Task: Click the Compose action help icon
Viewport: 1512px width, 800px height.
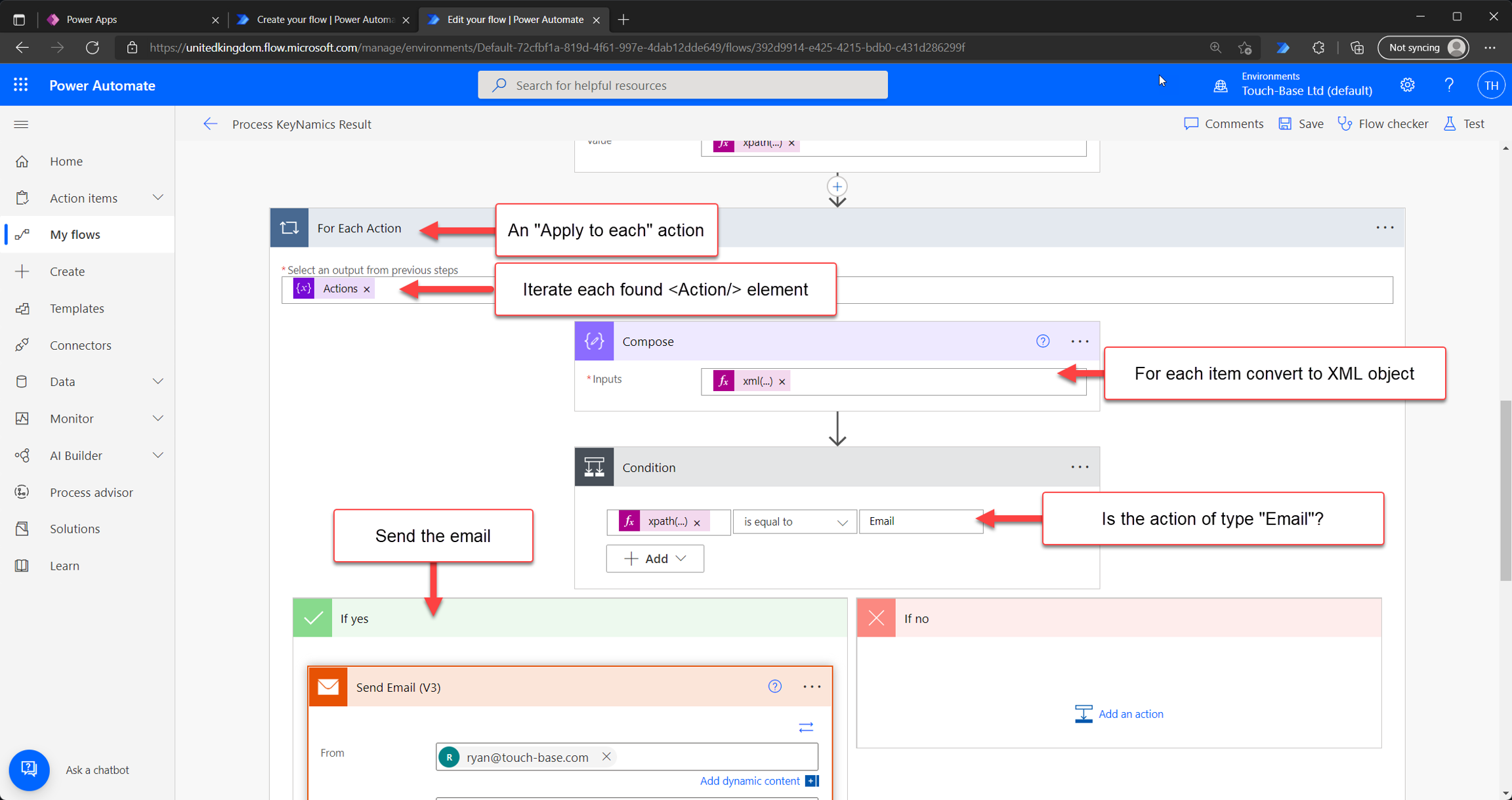Action: [1042, 341]
